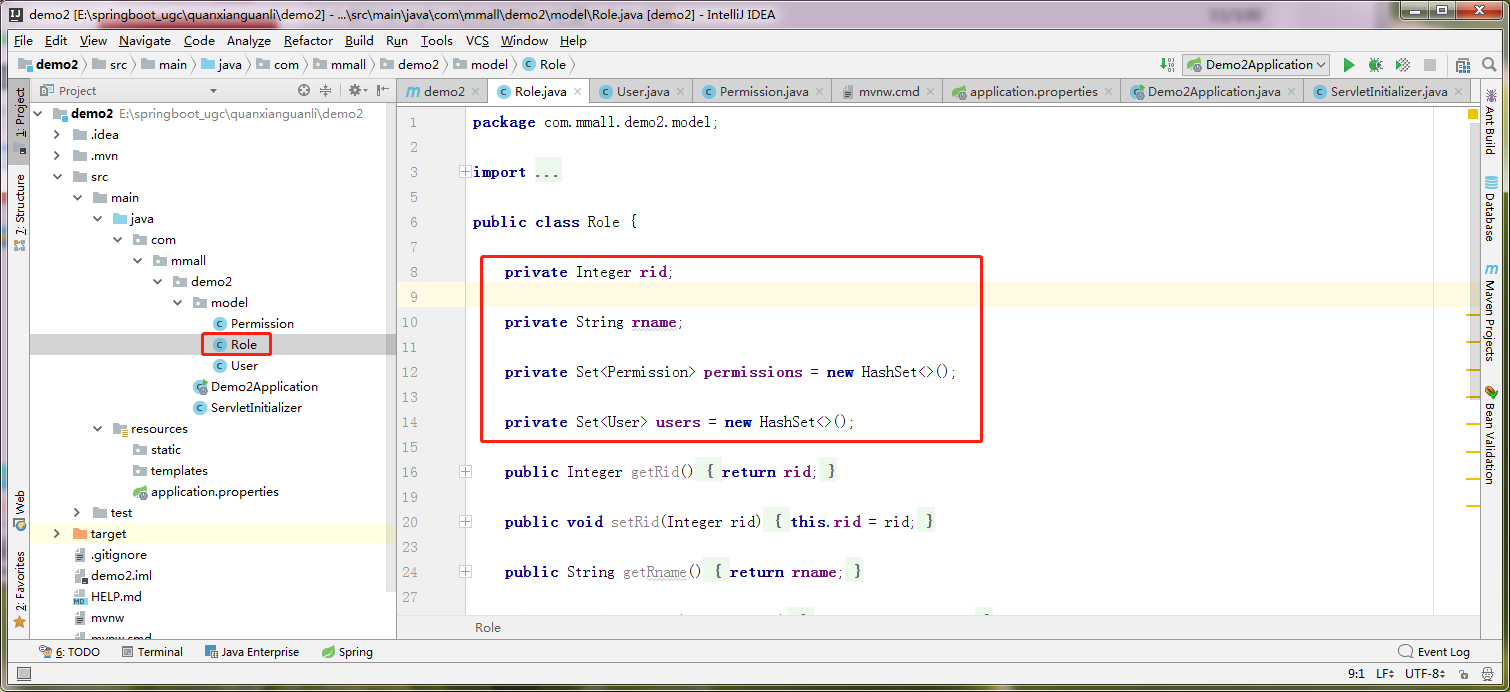
Task: Open the Java Enterprise tool window
Action: point(251,652)
